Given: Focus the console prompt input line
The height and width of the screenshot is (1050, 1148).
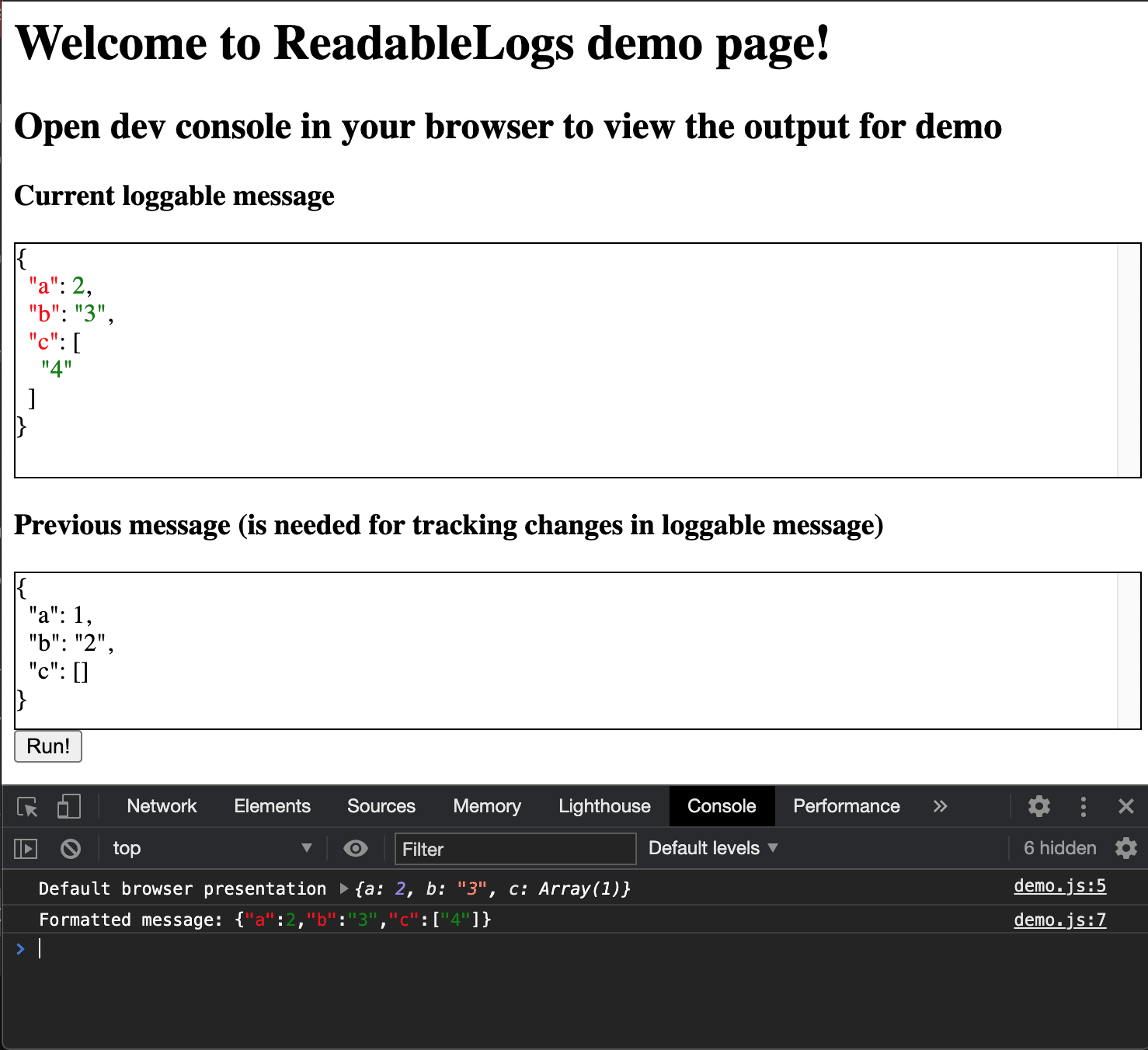Looking at the screenshot, I should tap(575, 948).
